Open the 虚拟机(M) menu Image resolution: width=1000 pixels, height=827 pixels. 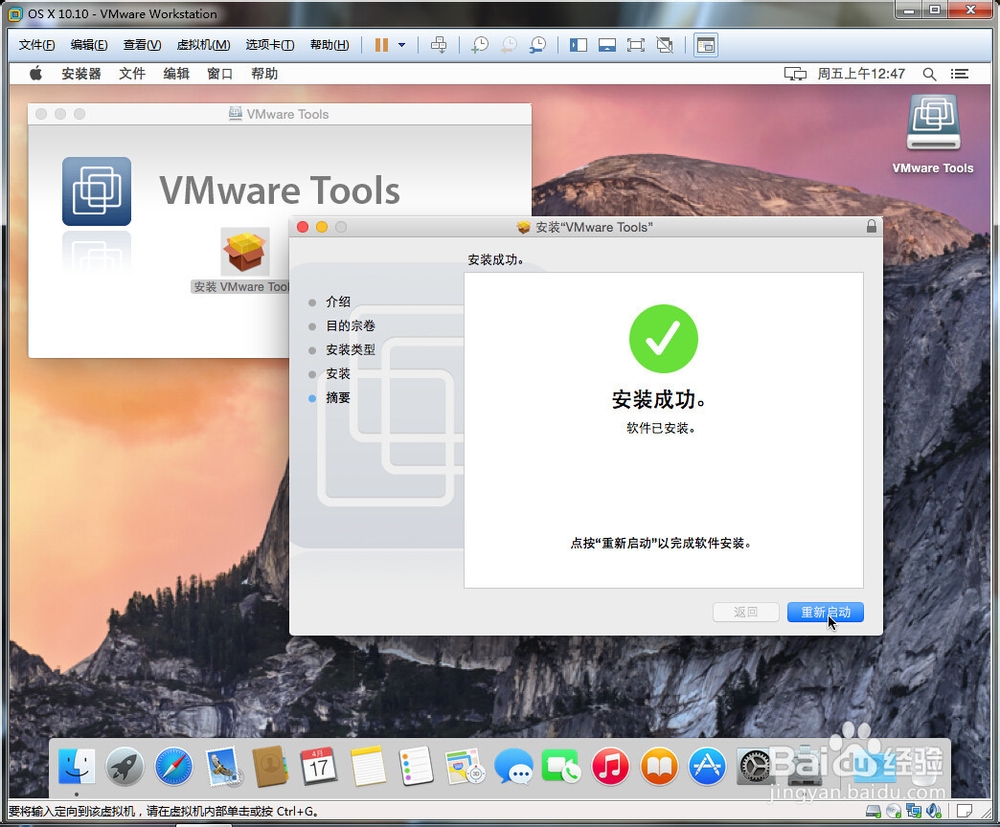[203, 45]
